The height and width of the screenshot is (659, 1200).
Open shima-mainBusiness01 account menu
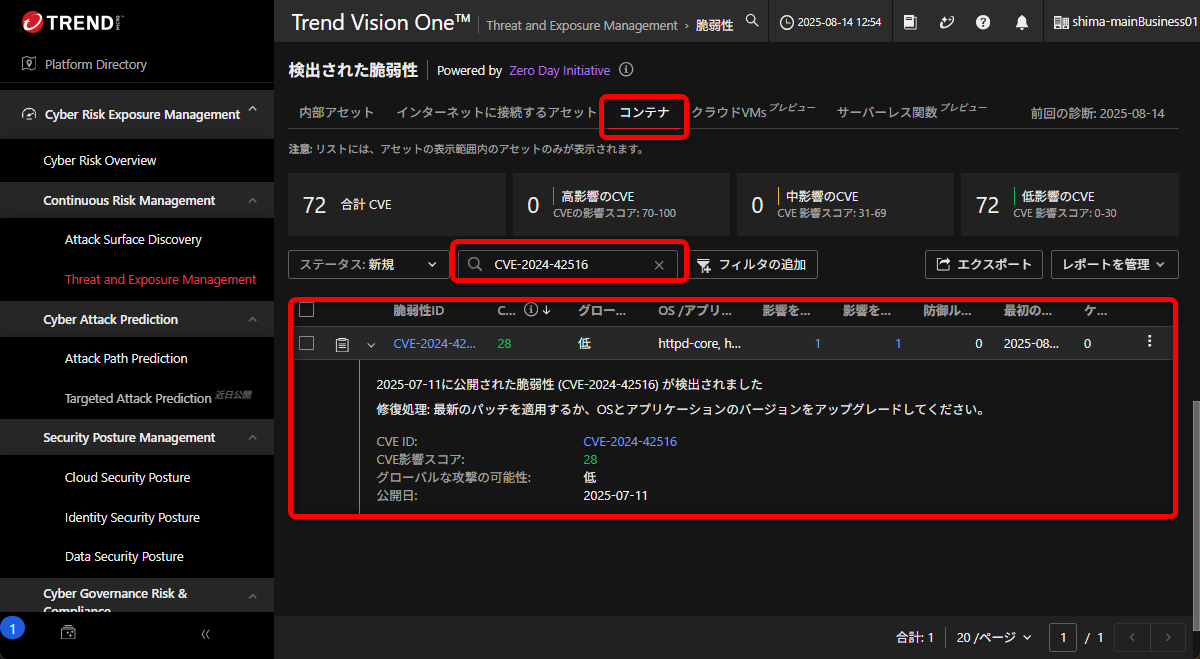1125,22
